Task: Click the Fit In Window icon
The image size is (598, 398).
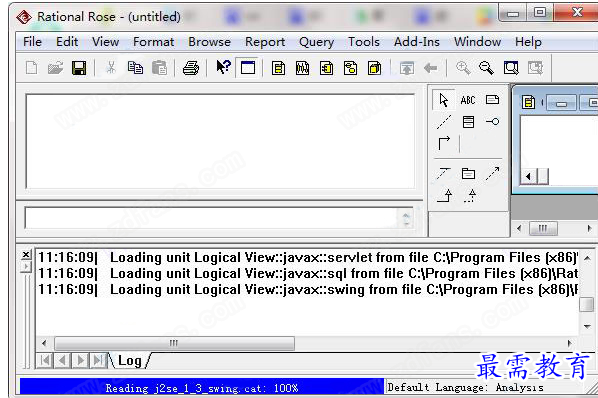Action: click(x=511, y=68)
